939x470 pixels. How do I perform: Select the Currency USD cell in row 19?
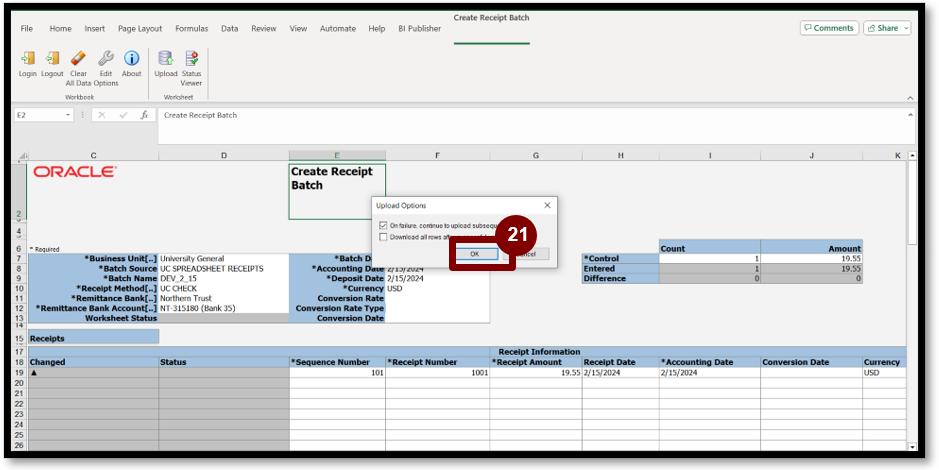(x=884, y=372)
